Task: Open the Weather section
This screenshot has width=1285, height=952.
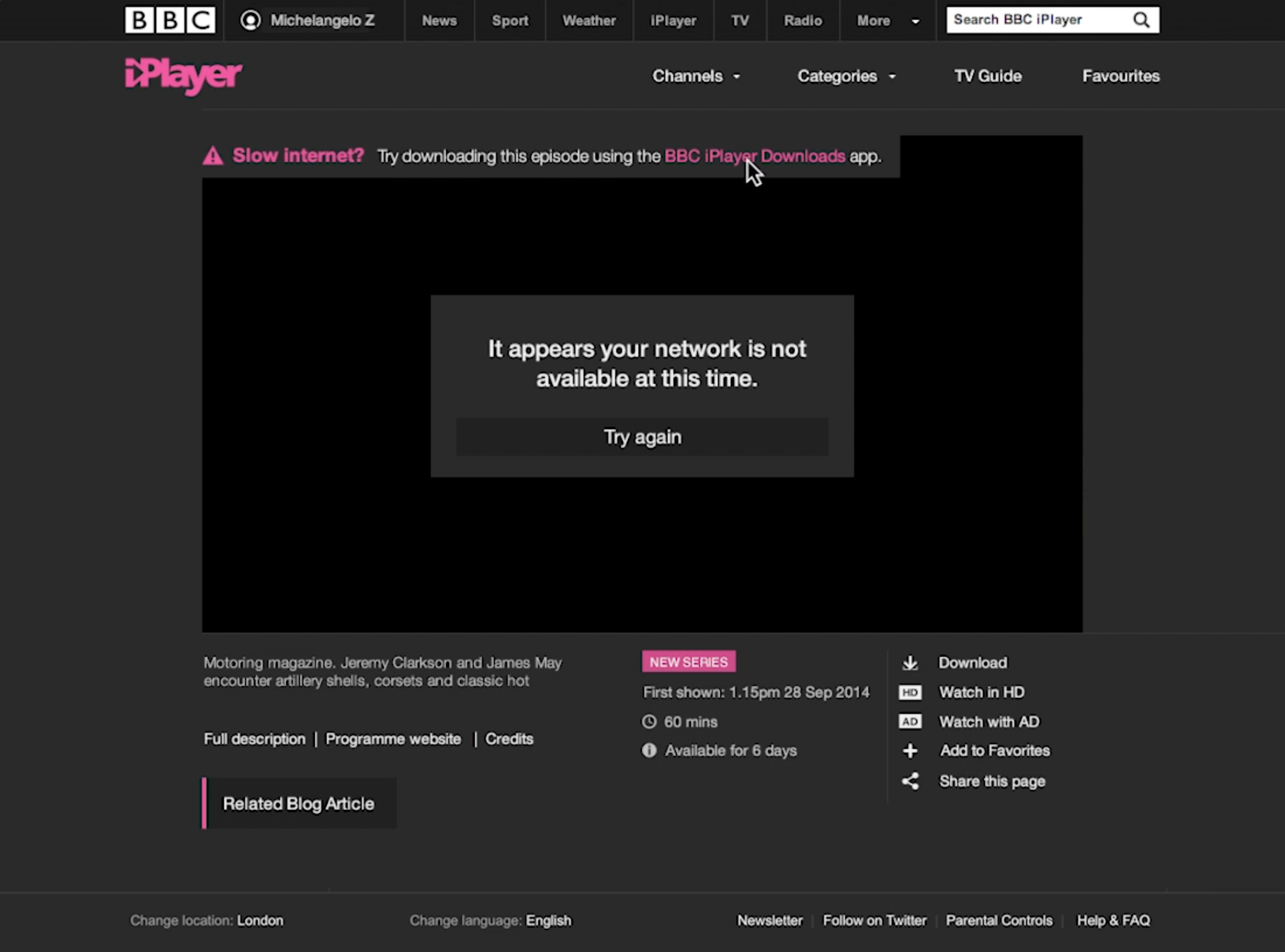Action: pos(589,20)
